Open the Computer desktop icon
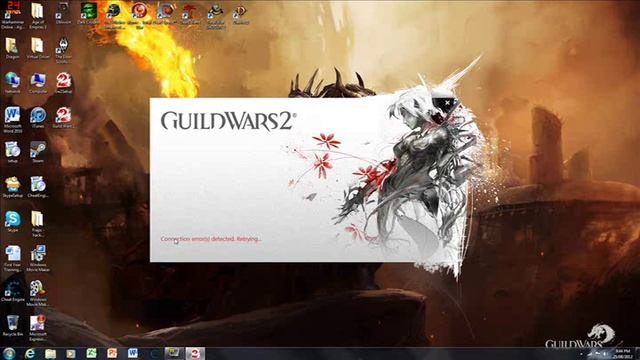640x360 pixels. click(x=38, y=83)
